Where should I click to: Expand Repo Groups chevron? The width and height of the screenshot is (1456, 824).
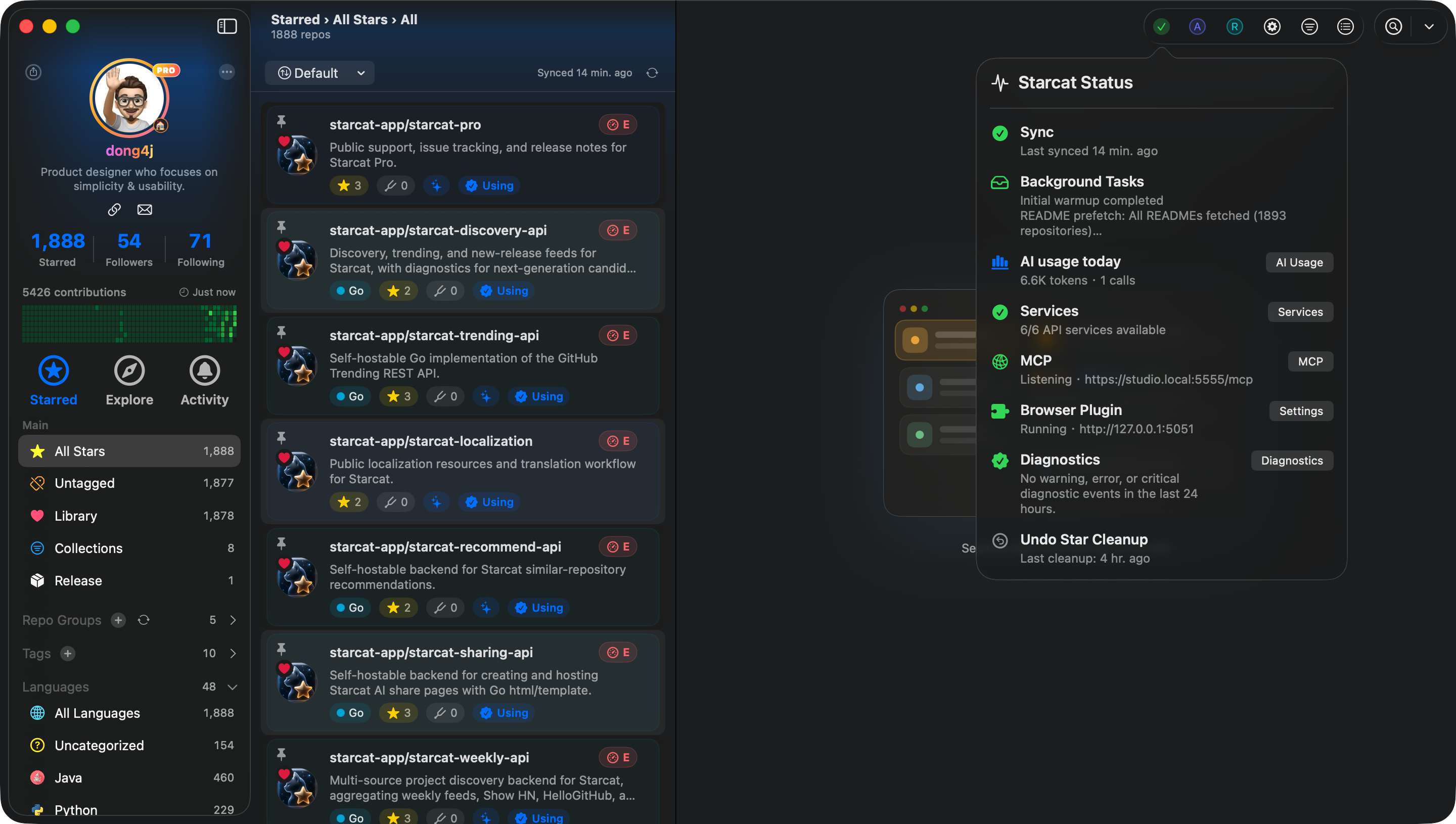(233, 620)
